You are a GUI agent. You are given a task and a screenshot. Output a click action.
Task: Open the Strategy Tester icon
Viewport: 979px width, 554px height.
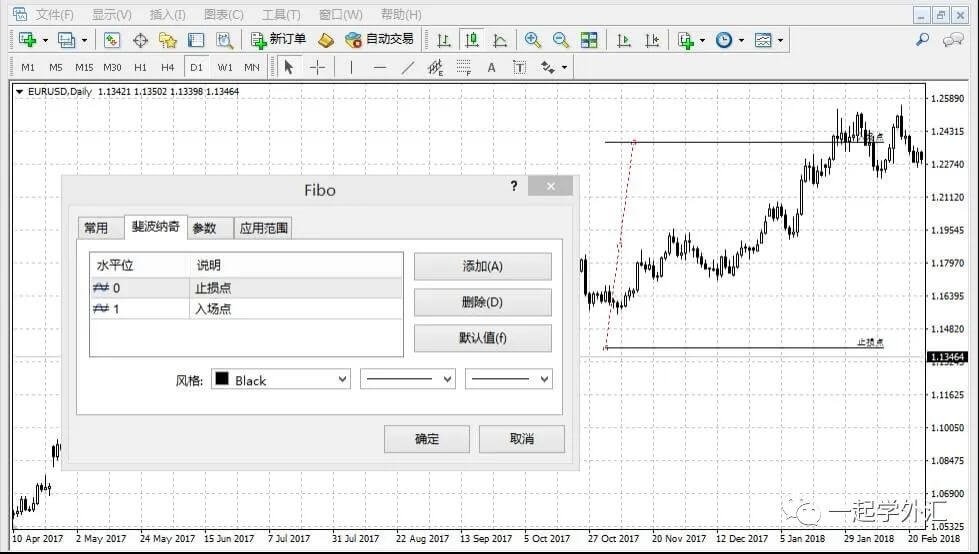224,41
